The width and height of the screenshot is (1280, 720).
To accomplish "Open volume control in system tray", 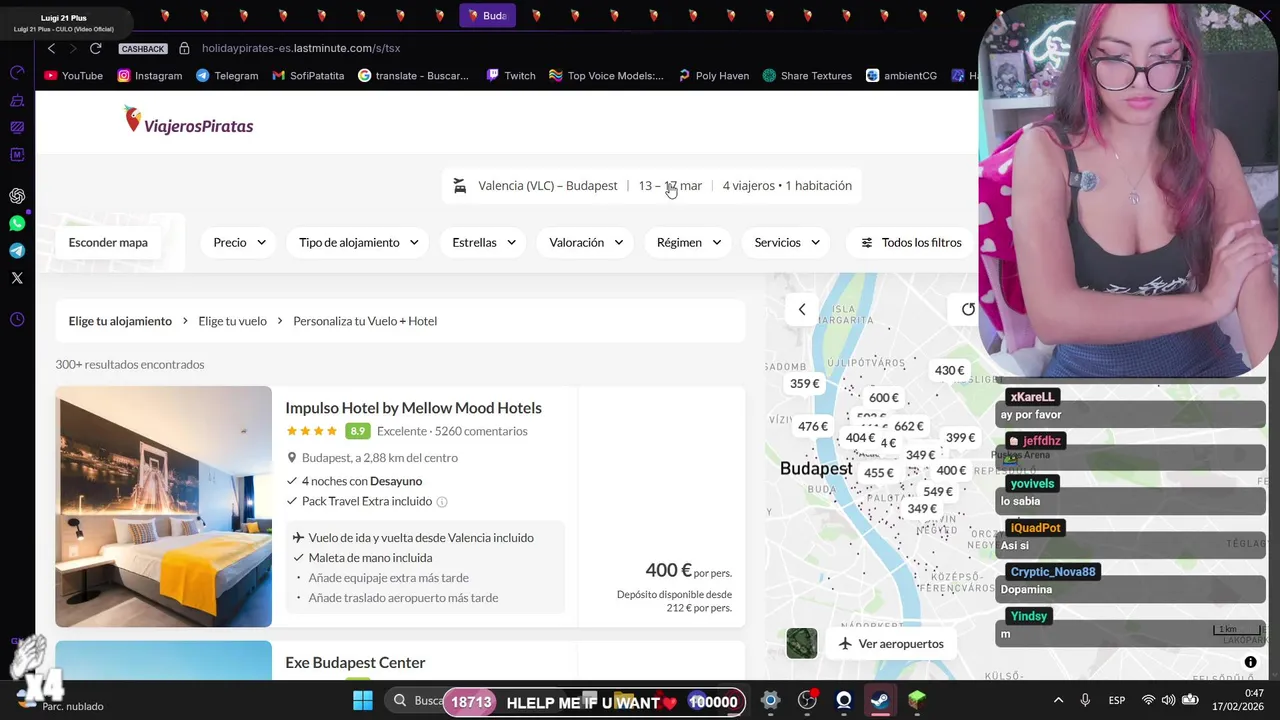I will (1168, 700).
